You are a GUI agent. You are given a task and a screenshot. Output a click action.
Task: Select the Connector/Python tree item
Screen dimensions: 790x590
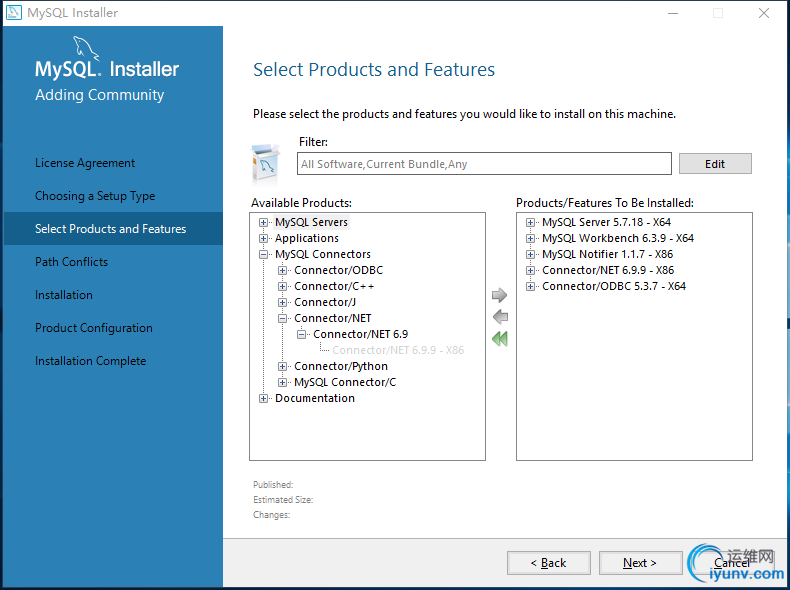341,366
